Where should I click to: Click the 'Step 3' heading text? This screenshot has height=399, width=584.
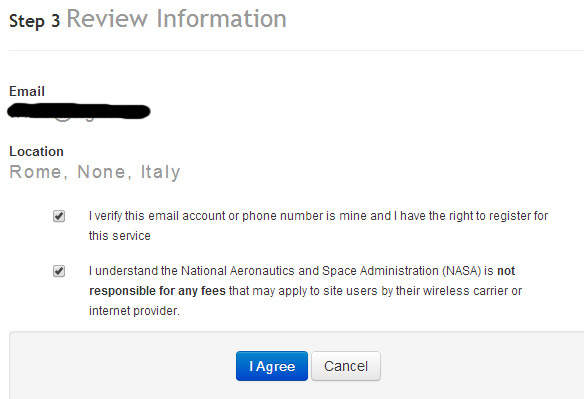click(x=34, y=21)
